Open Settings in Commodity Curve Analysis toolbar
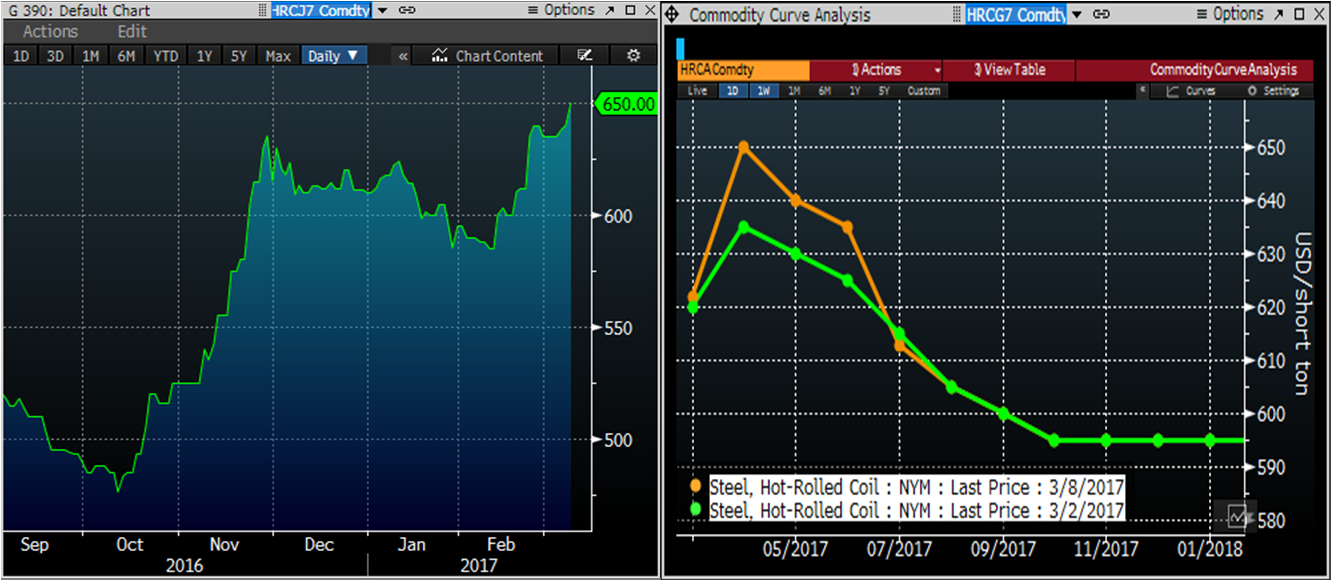The width and height of the screenshot is (1333, 582). (x=1273, y=91)
